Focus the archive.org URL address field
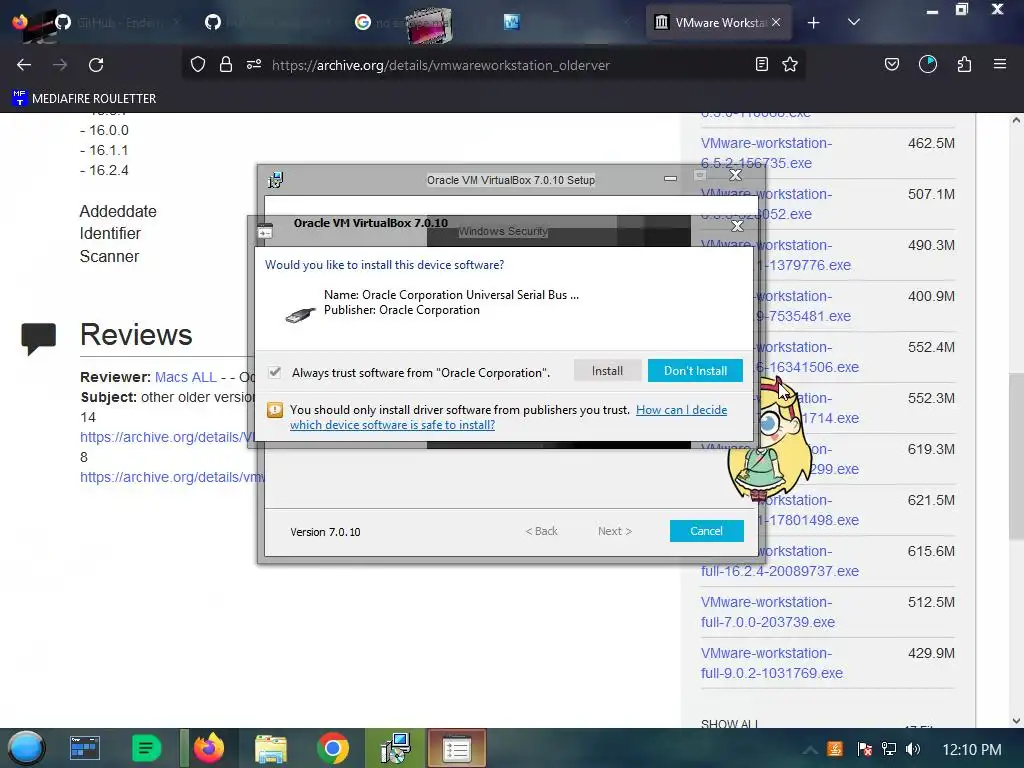This screenshot has height=768, width=1024. click(441, 65)
